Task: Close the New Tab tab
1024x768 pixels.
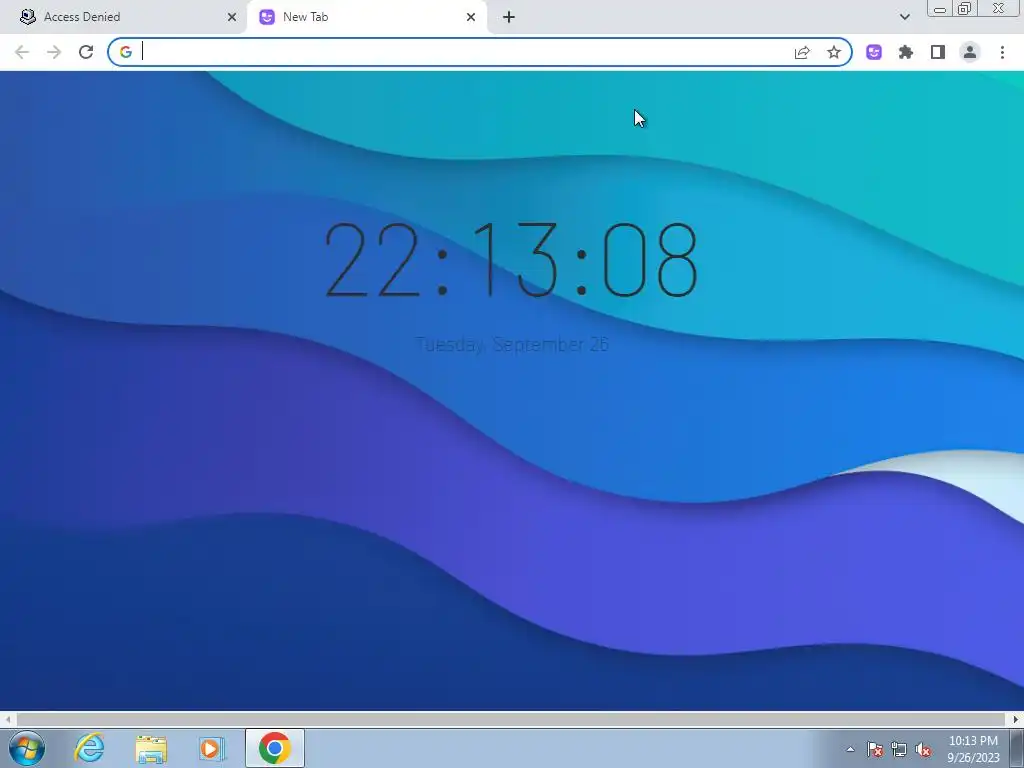Action: [x=471, y=17]
